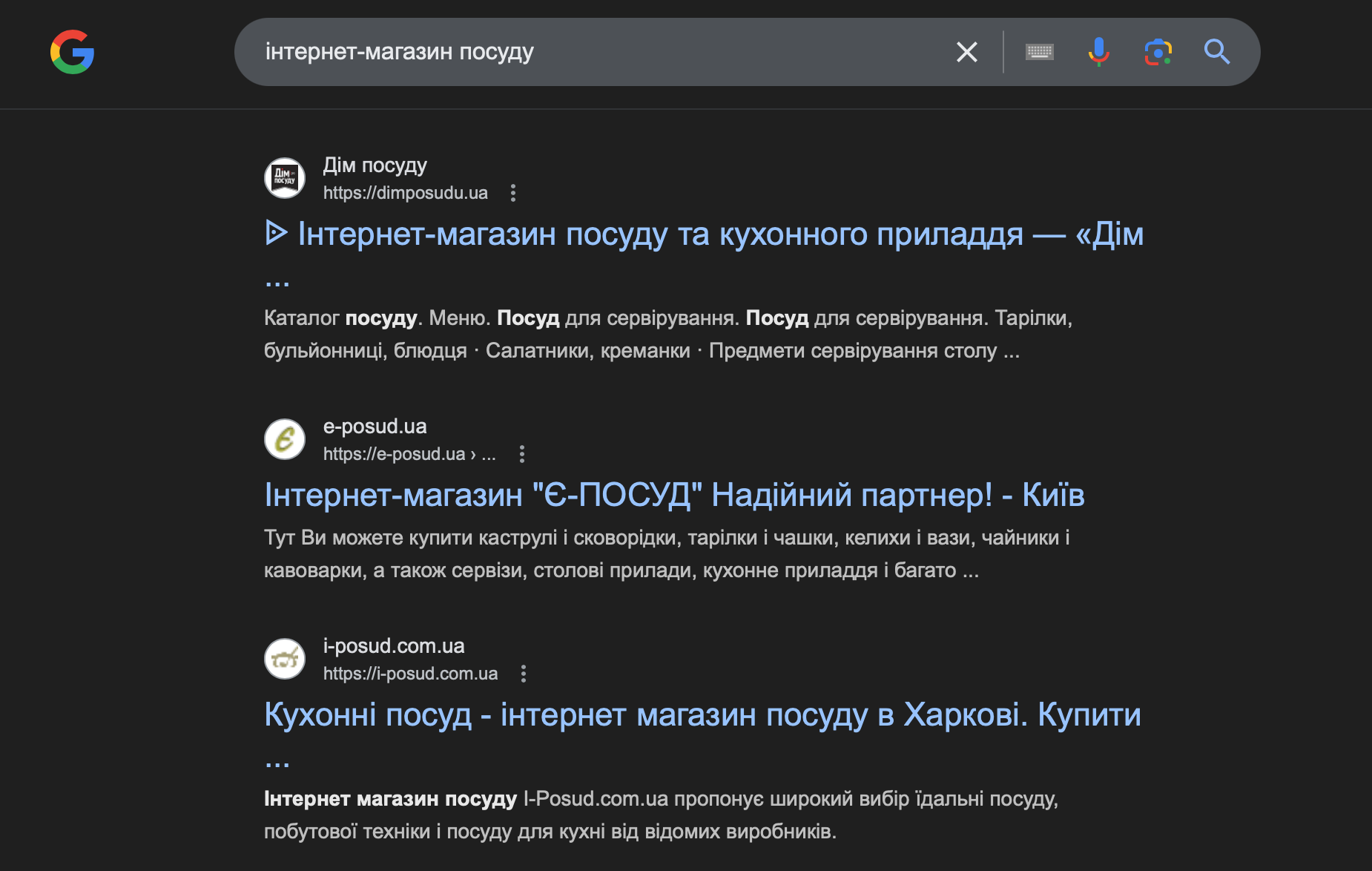Click the https://i-posud.com.ua URL text
This screenshot has height=871, width=1372.
(410, 674)
